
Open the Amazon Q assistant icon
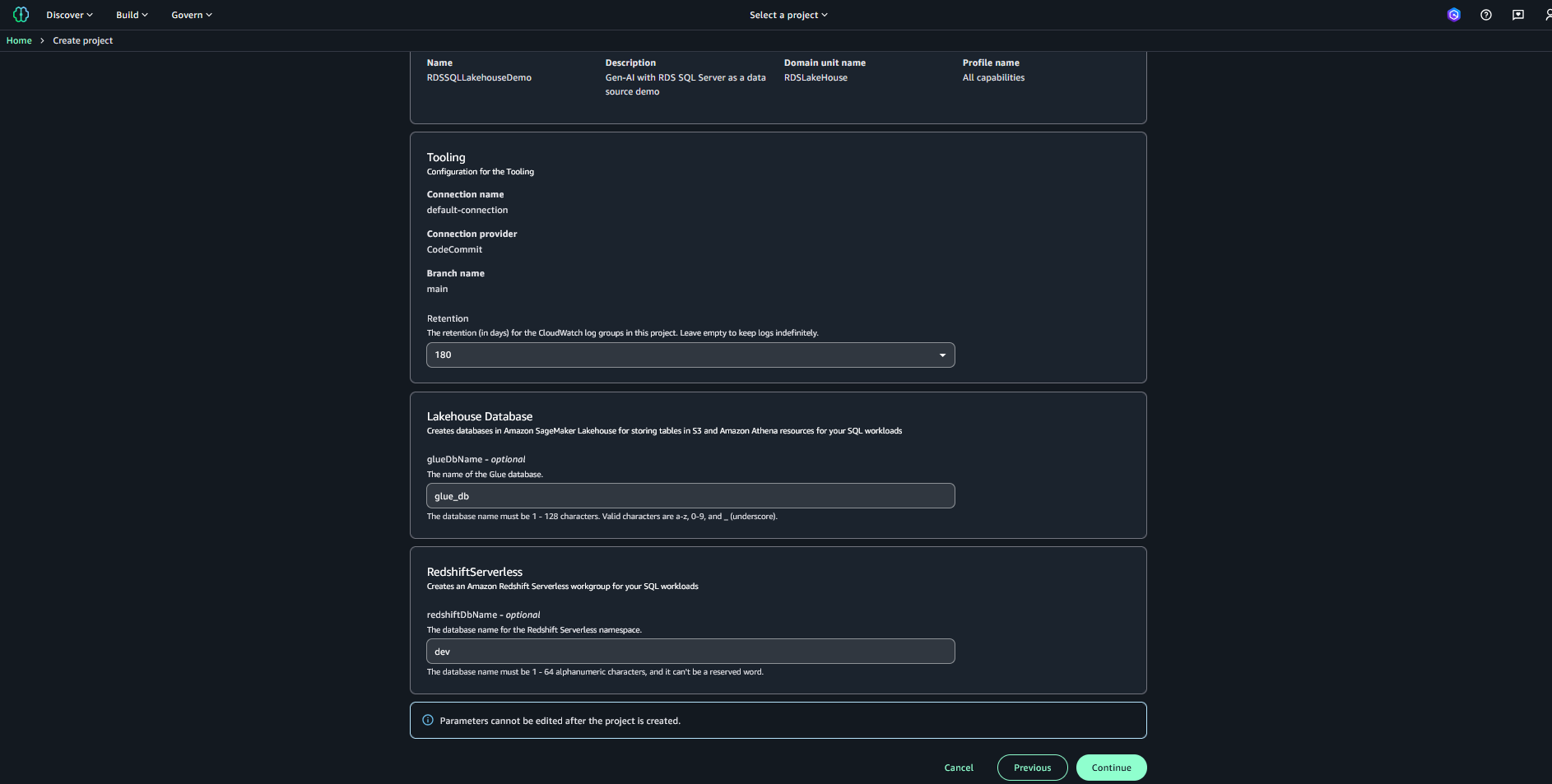pos(1454,15)
